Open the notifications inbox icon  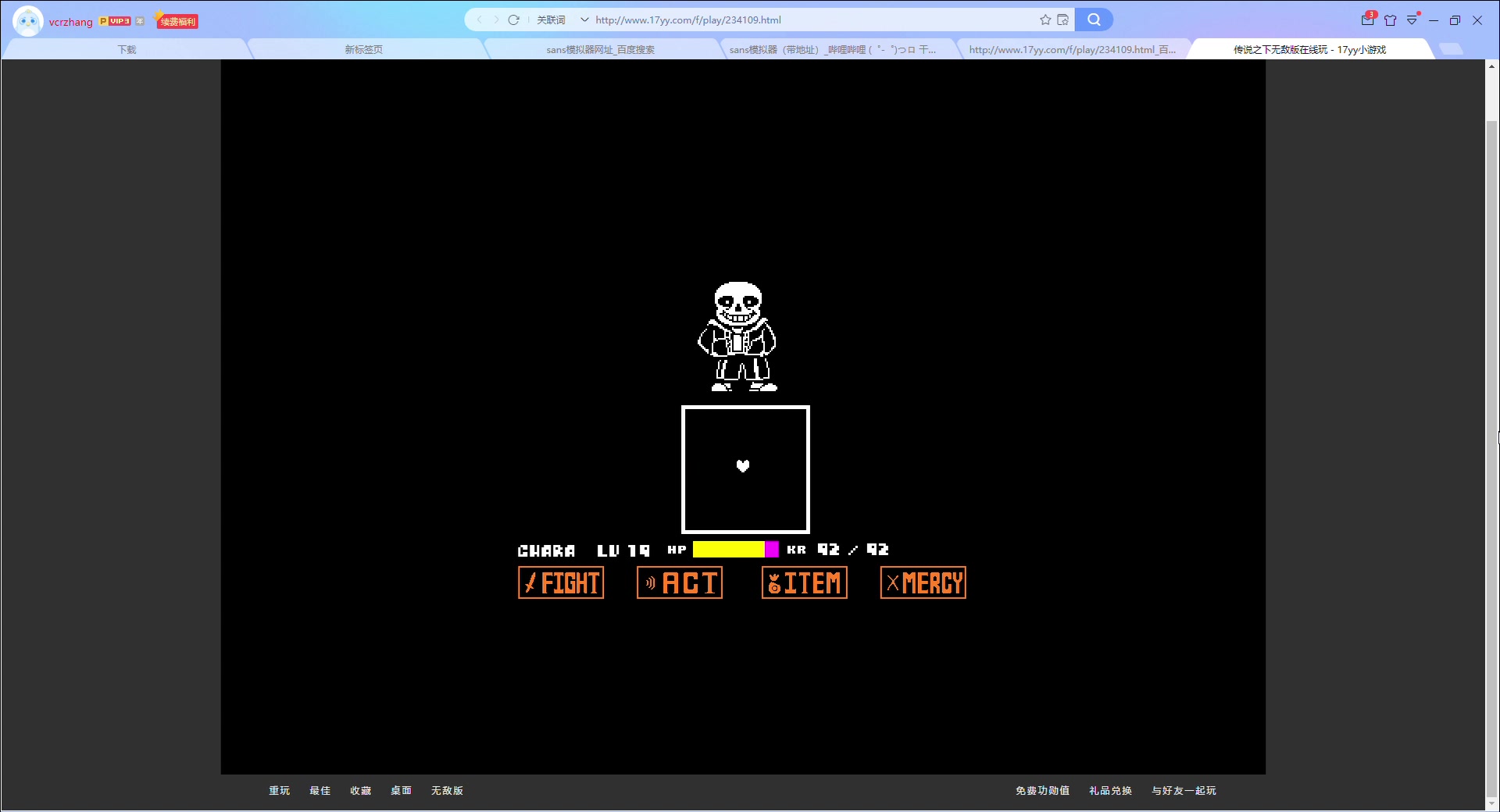point(1368,20)
